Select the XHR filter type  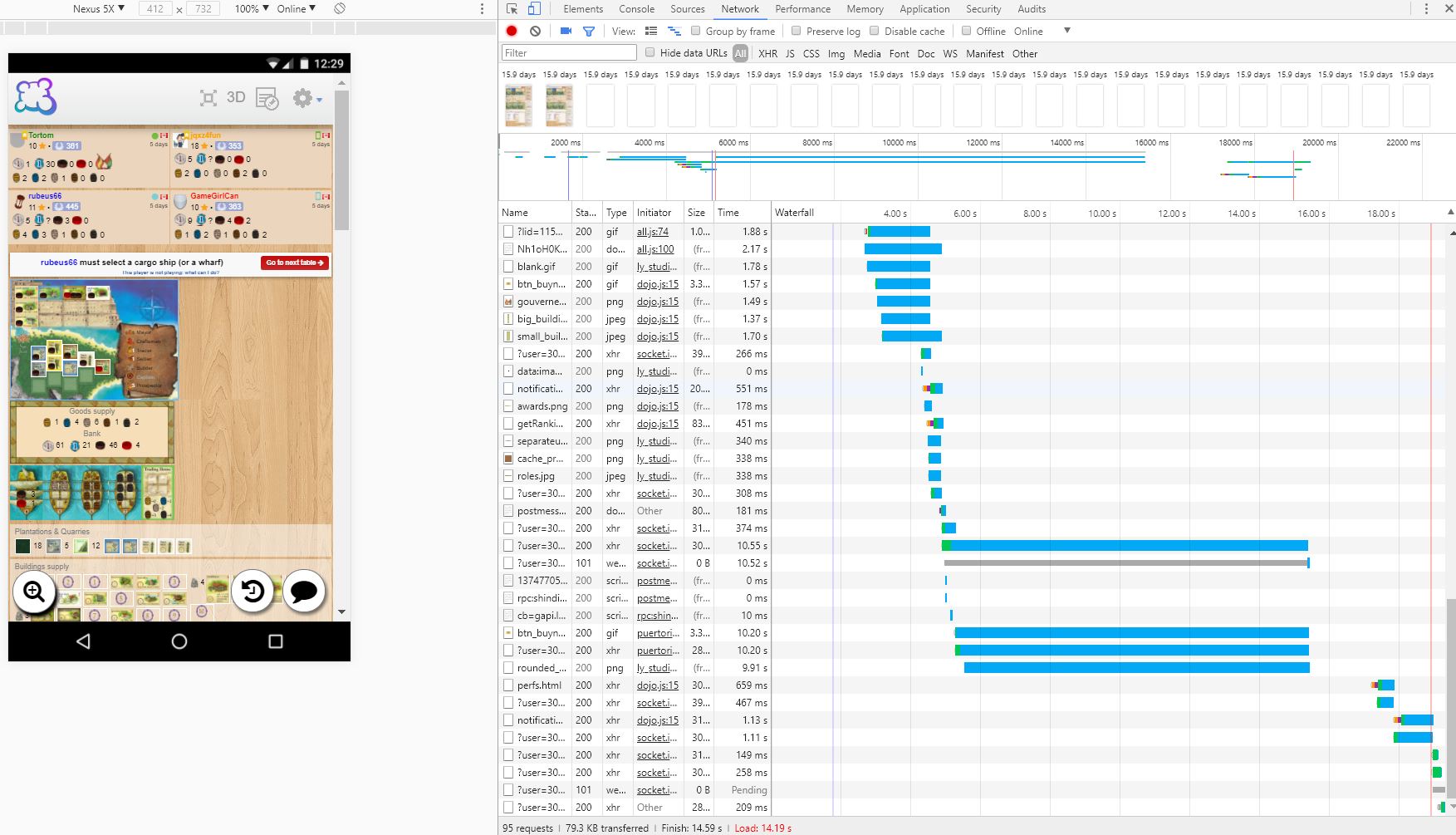pyautogui.click(x=767, y=53)
